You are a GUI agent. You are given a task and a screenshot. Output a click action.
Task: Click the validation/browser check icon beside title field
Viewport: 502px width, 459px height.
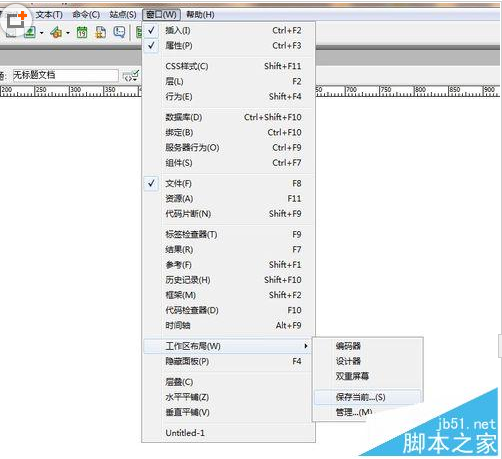(130, 76)
